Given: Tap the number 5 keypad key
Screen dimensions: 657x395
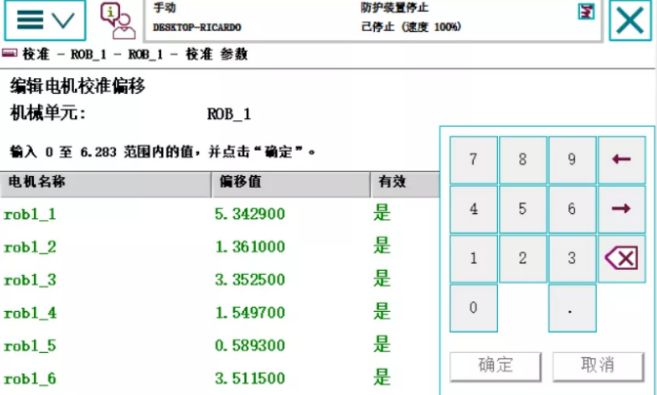Looking at the screenshot, I should pos(522,209).
